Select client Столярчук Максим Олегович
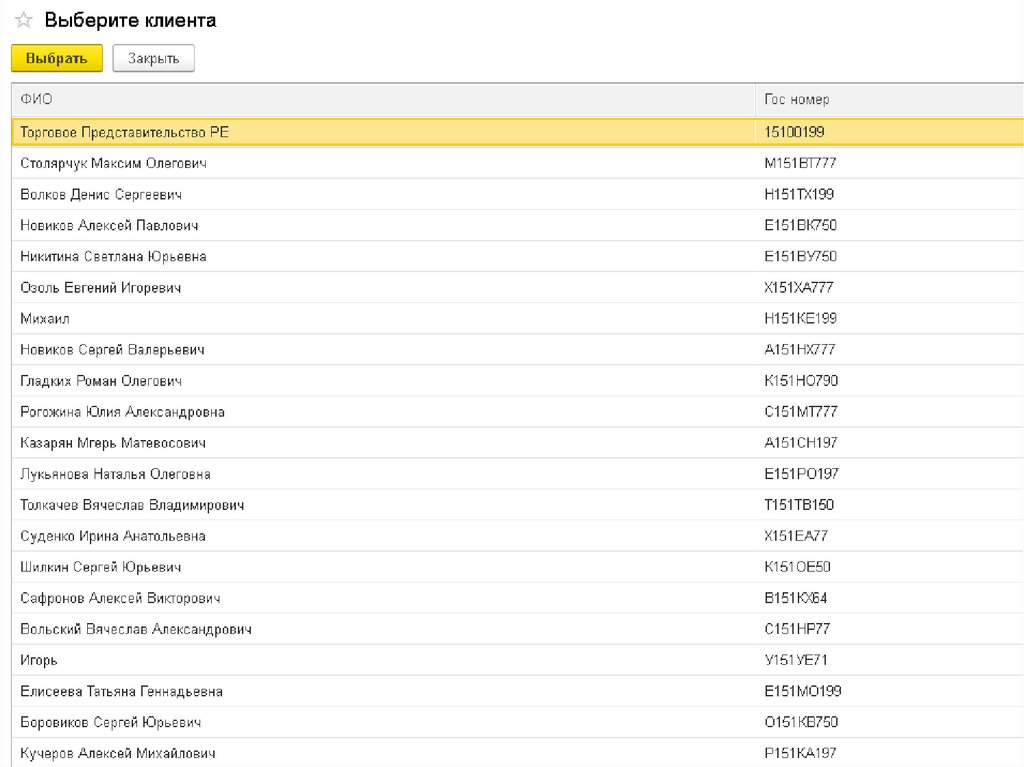 pos(114,163)
